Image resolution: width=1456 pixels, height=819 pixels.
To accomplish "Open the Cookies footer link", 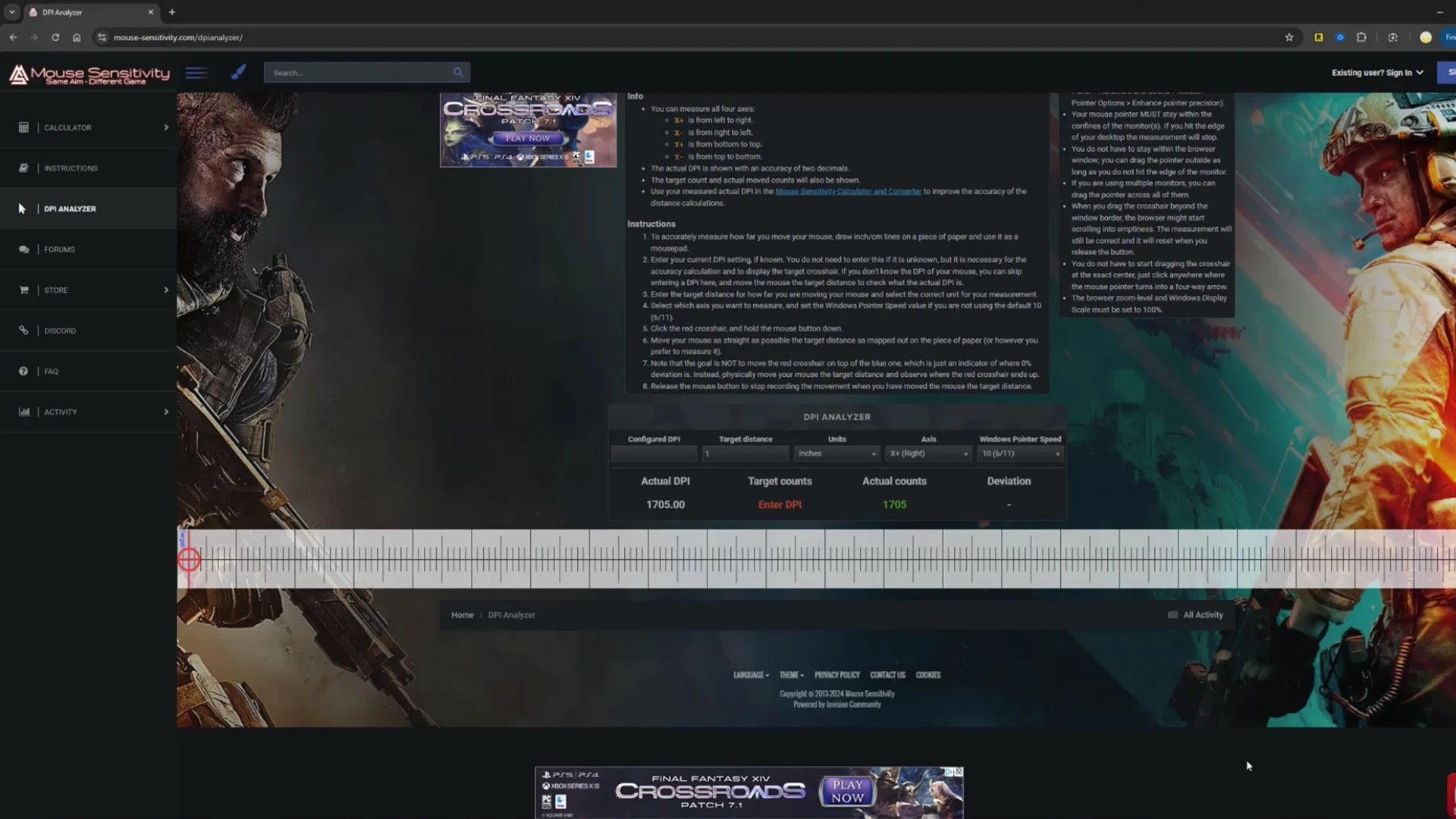I will 928,675.
